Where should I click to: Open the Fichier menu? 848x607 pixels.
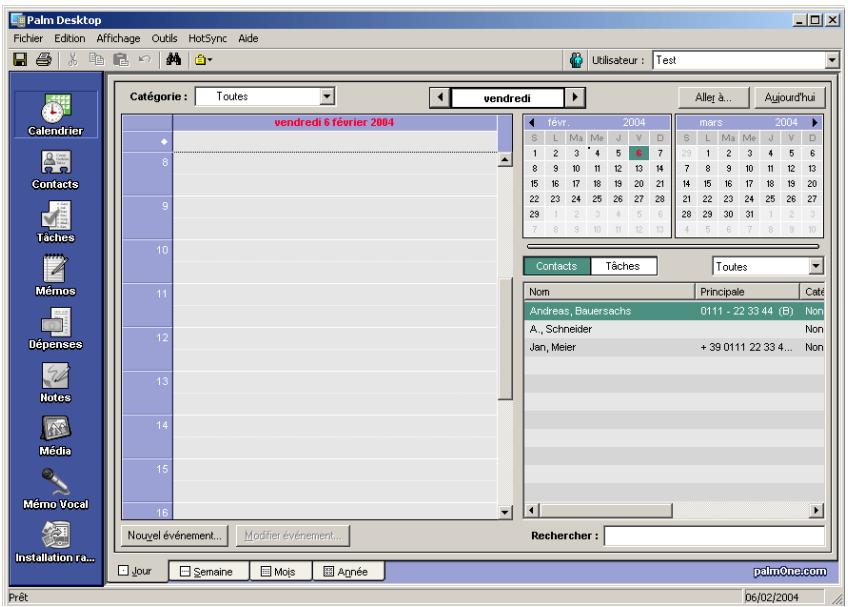coord(28,38)
